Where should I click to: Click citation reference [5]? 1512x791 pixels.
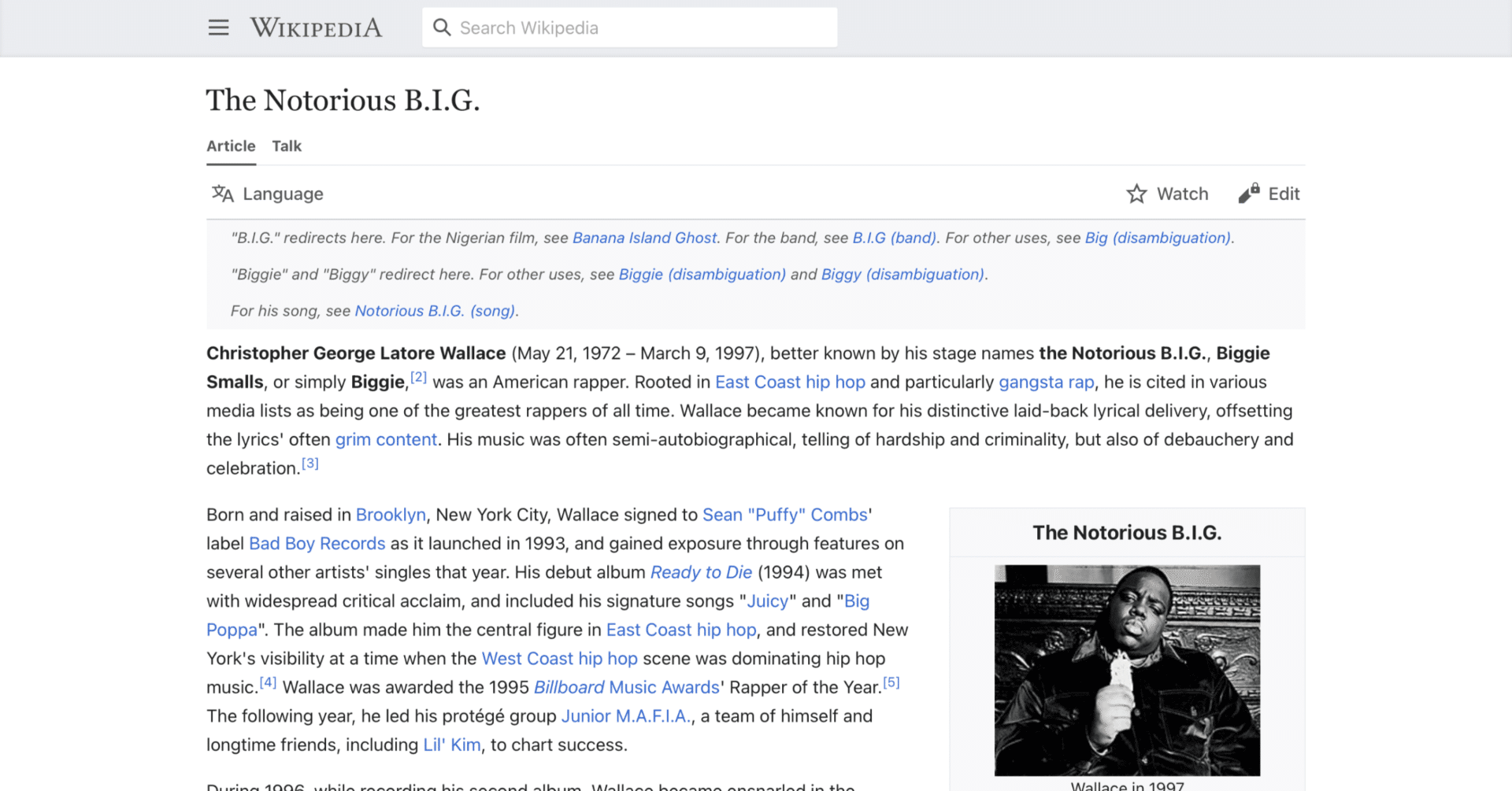pyautogui.click(x=891, y=682)
